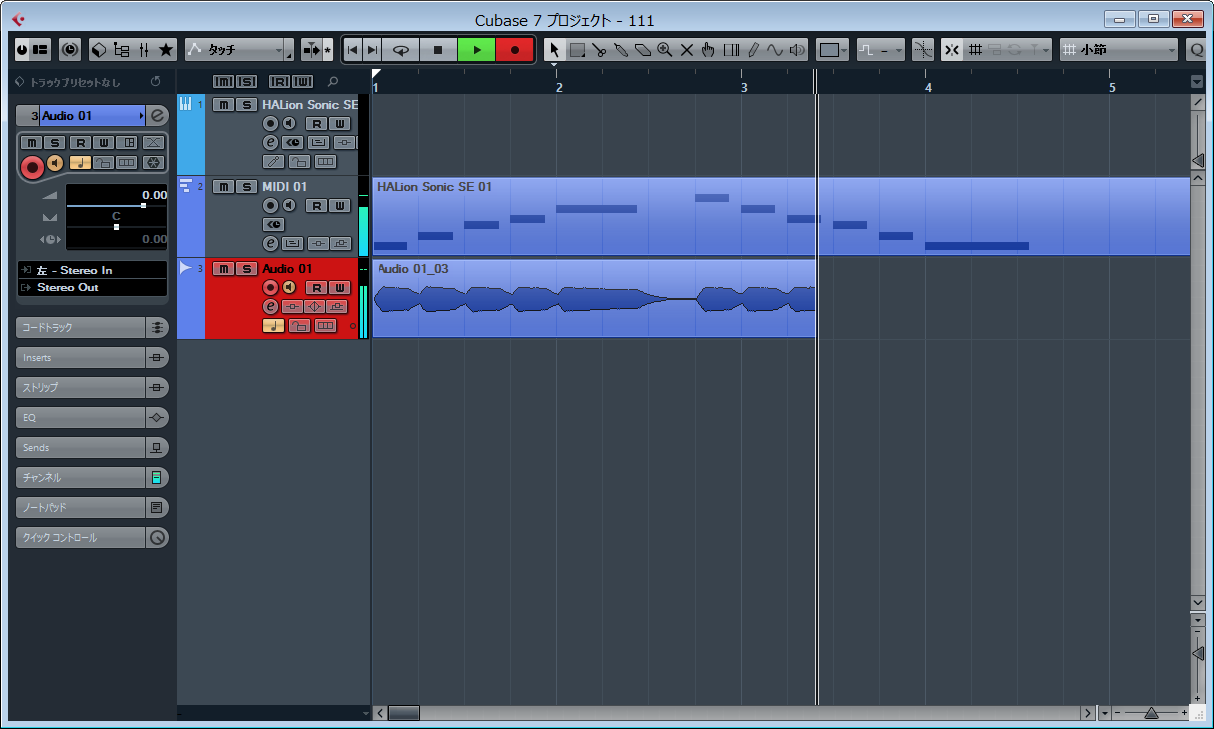Screen dimensions: 1214x729
Task: Open the mixer faders icon
Action: coord(144,49)
